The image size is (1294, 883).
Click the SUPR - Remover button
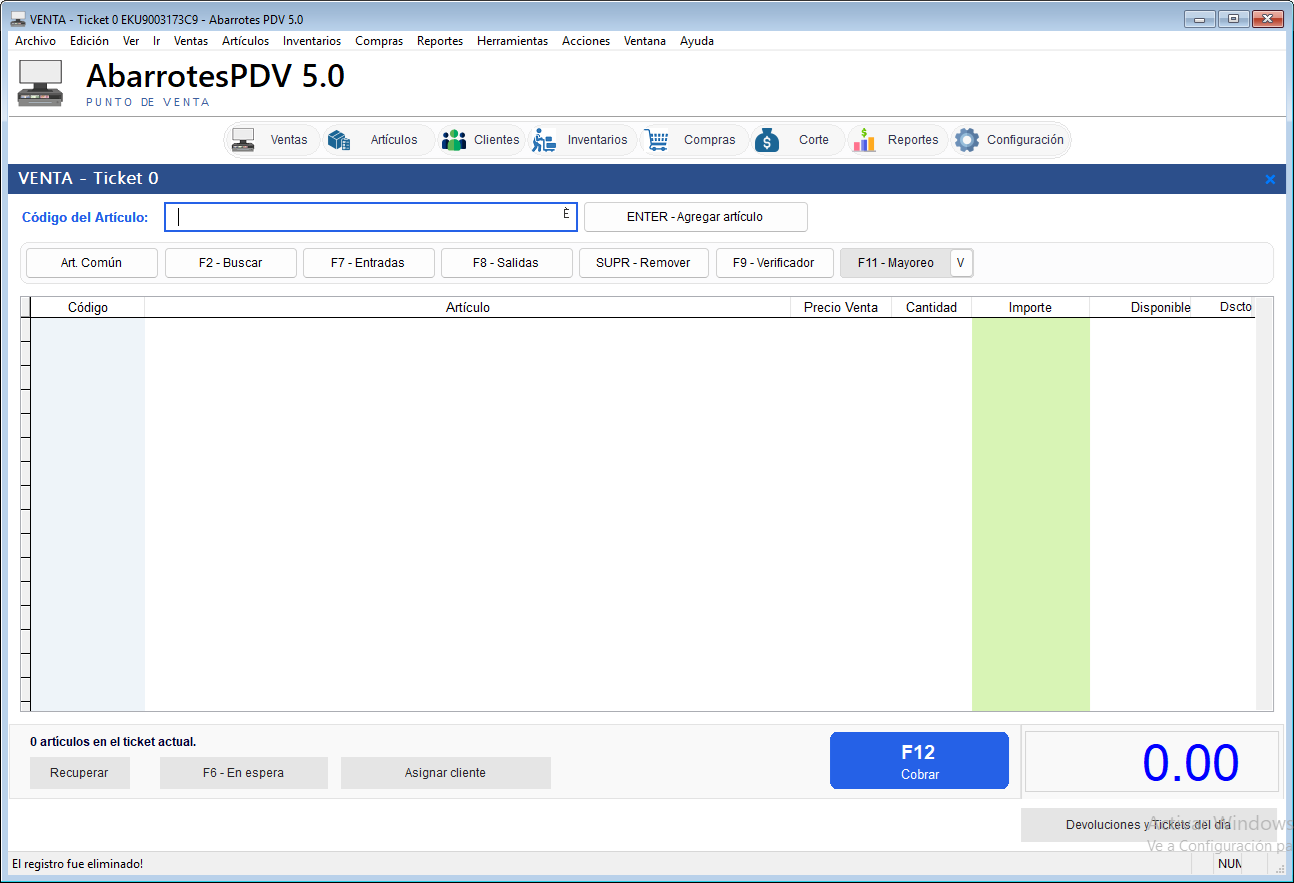tap(643, 263)
